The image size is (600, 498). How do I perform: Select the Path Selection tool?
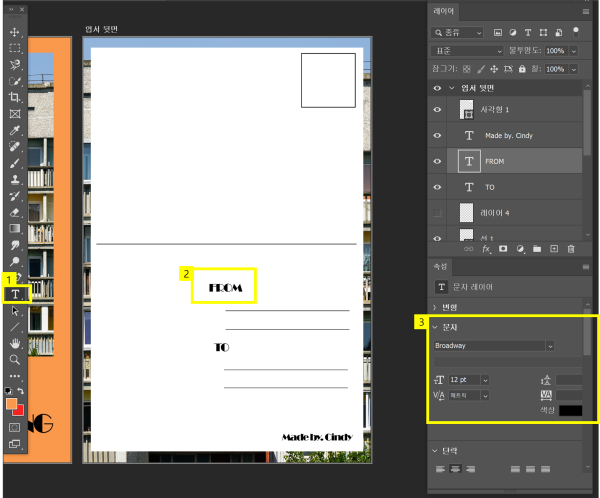pyautogui.click(x=15, y=311)
